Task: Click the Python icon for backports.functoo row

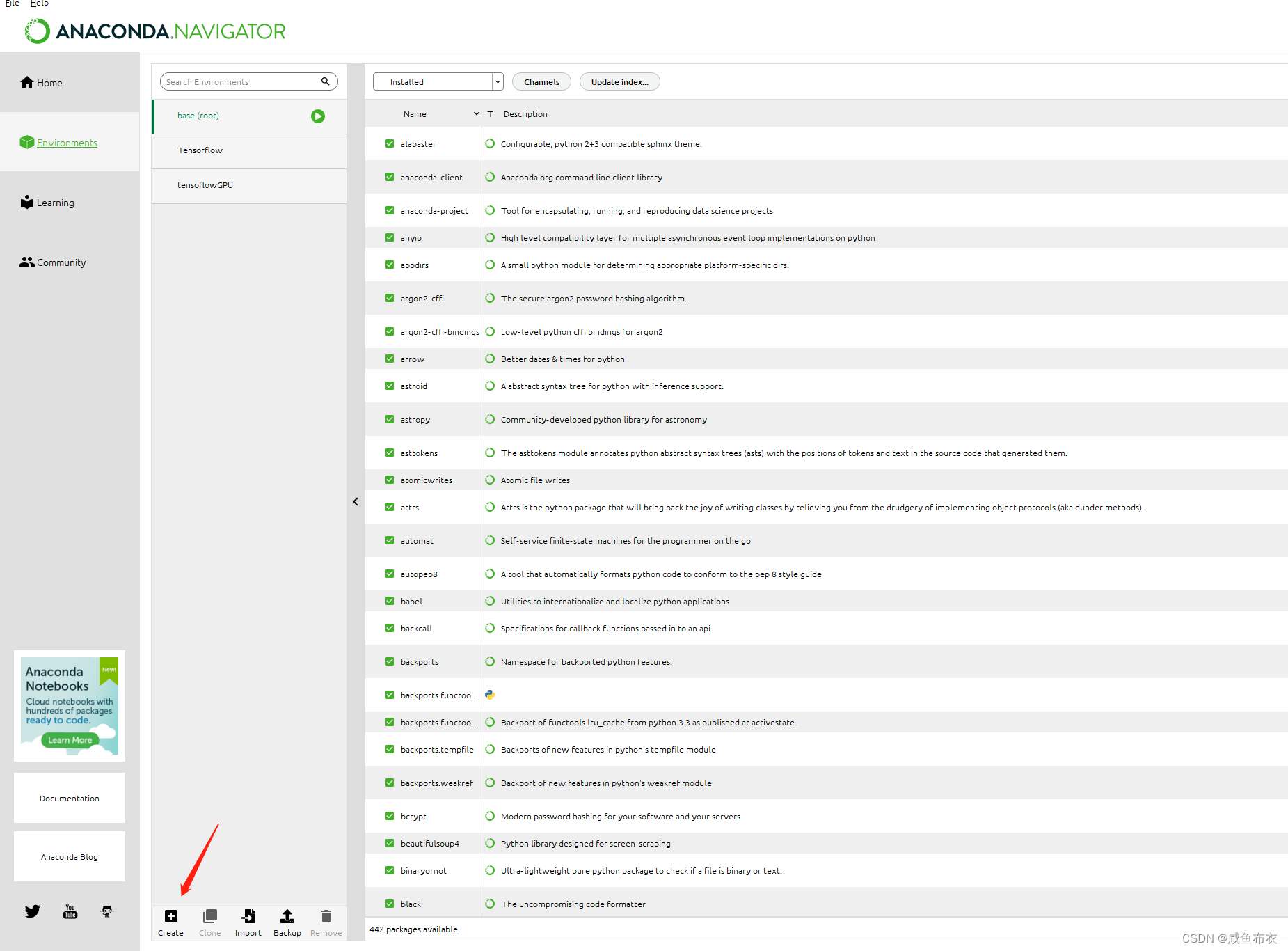Action: click(x=490, y=695)
